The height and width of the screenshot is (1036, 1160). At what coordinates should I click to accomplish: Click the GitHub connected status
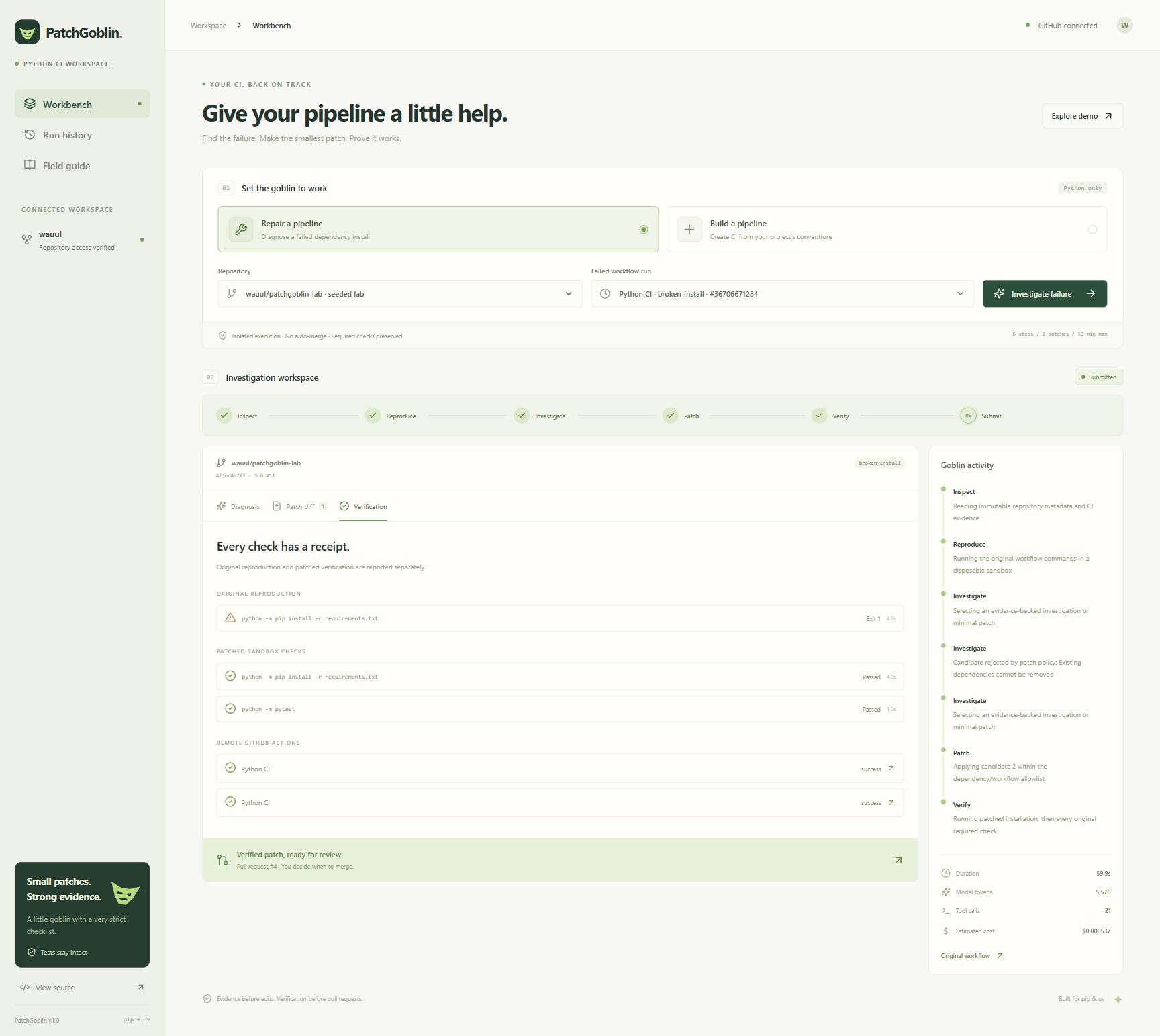click(1061, 26)
